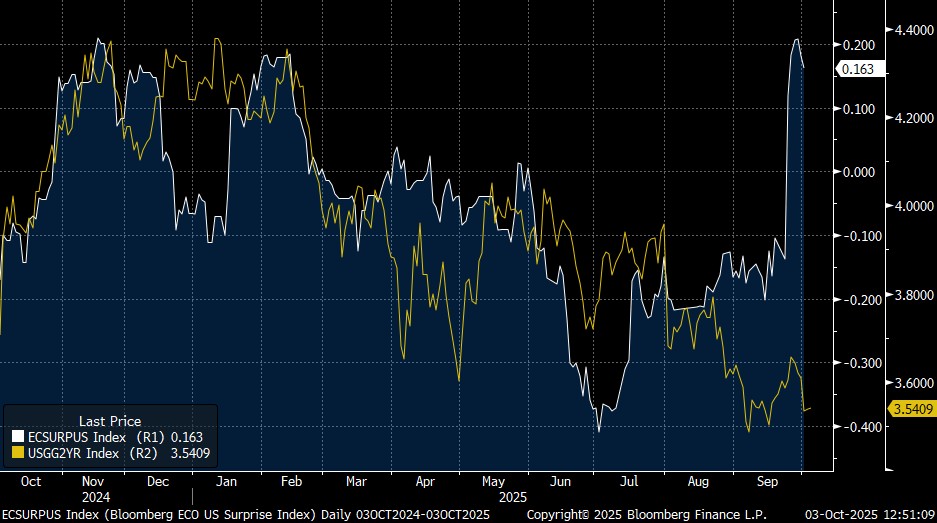
Task: Click the Last Price legend header
Action: tap(109, 421)
